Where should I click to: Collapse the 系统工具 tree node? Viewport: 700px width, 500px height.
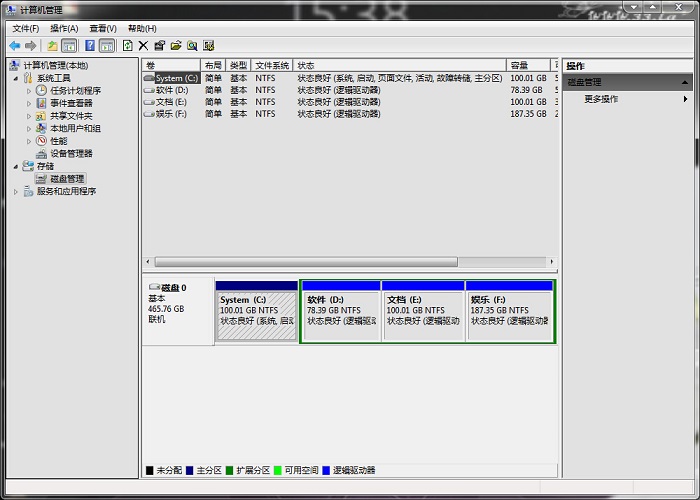(x=15, y=78)
